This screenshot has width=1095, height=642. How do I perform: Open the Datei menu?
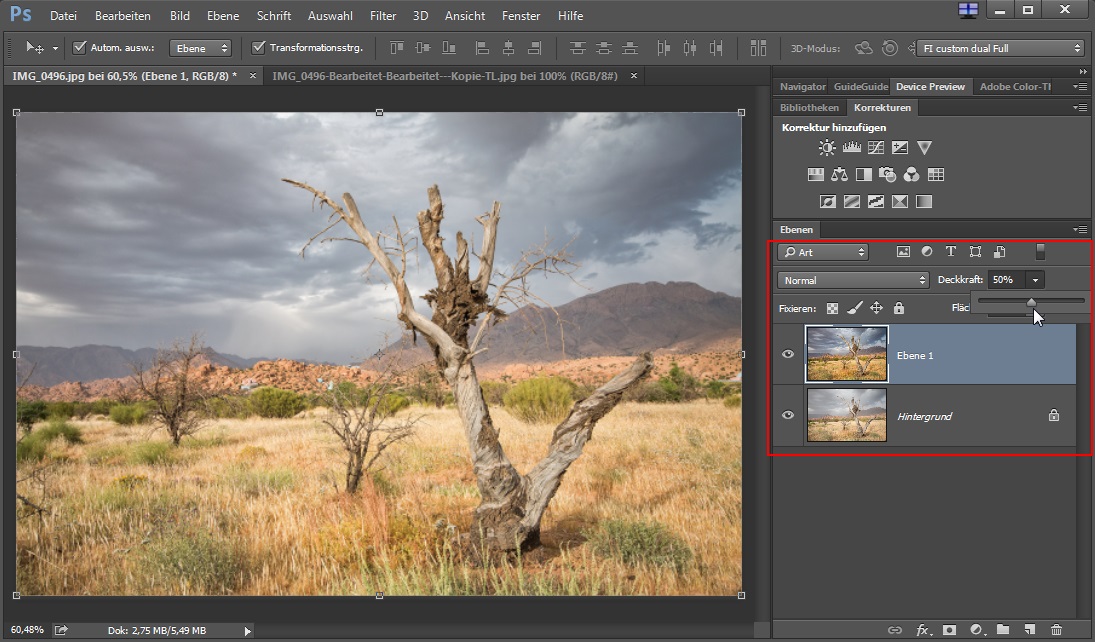coord(64,15)
